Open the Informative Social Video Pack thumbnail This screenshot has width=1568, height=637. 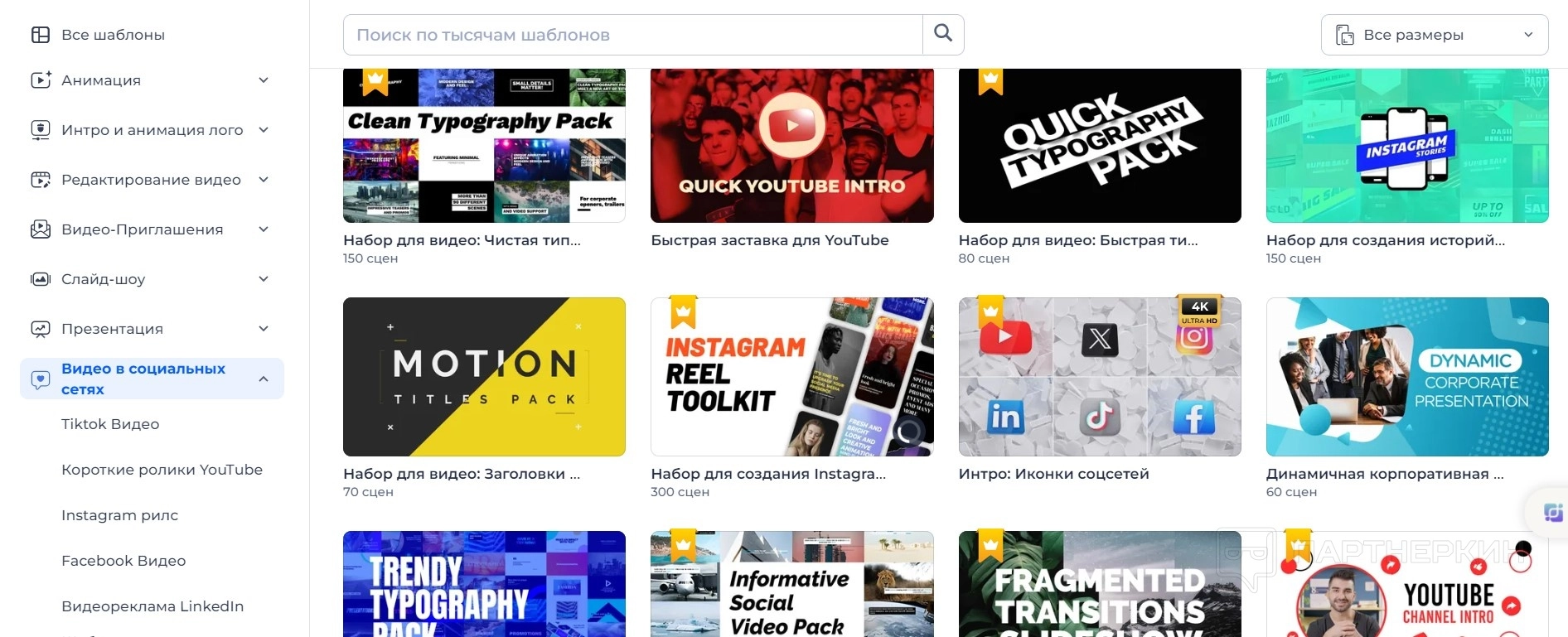792,584
